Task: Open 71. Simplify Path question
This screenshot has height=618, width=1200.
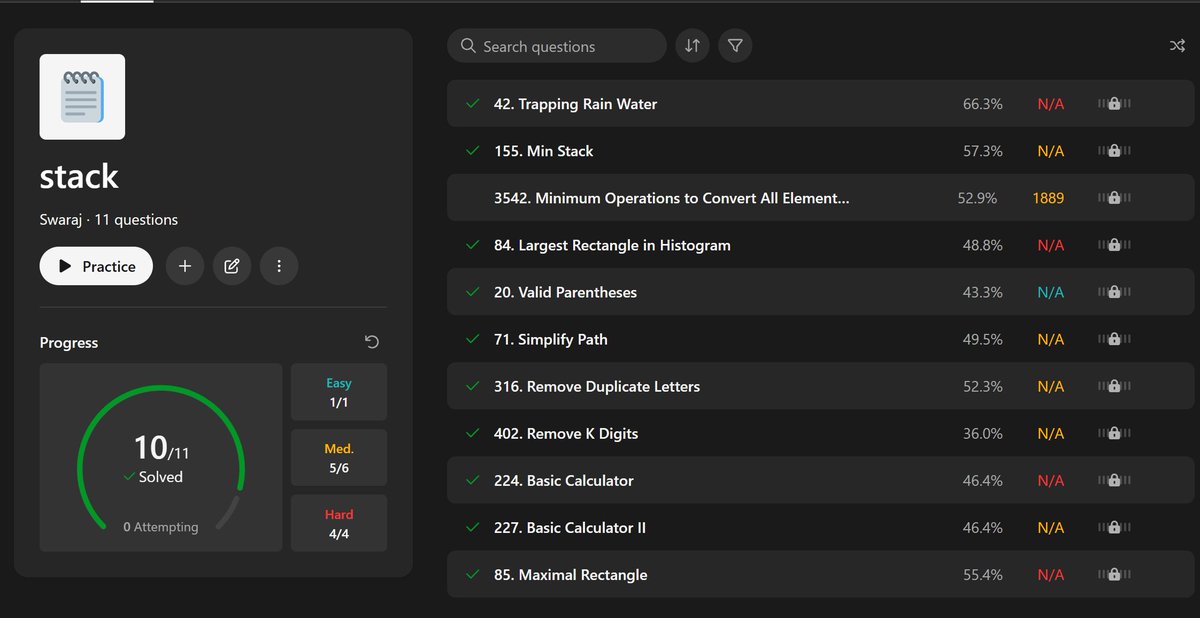Action: (820, 339)
